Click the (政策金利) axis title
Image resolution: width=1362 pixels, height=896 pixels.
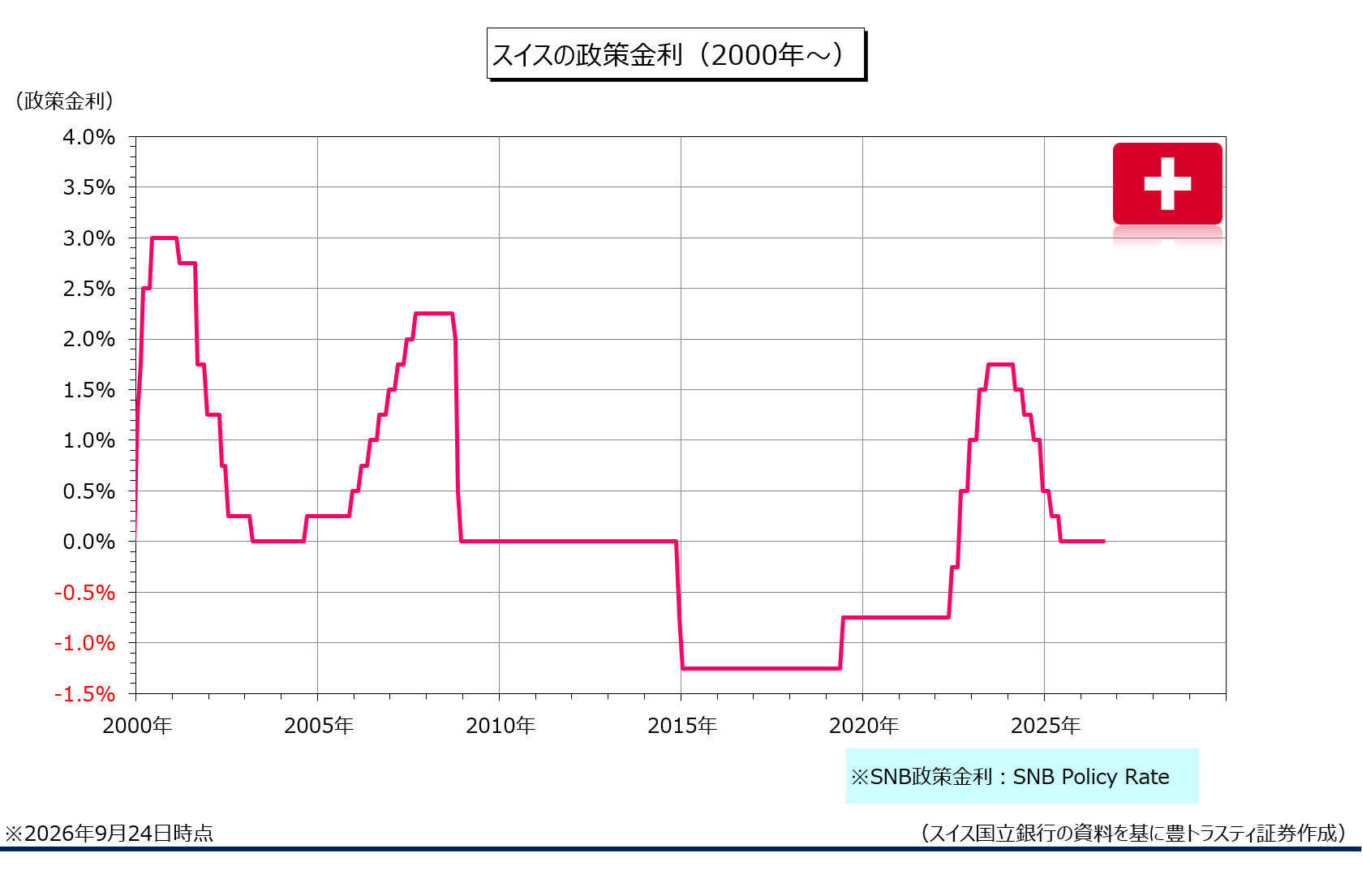click(64, 101)
